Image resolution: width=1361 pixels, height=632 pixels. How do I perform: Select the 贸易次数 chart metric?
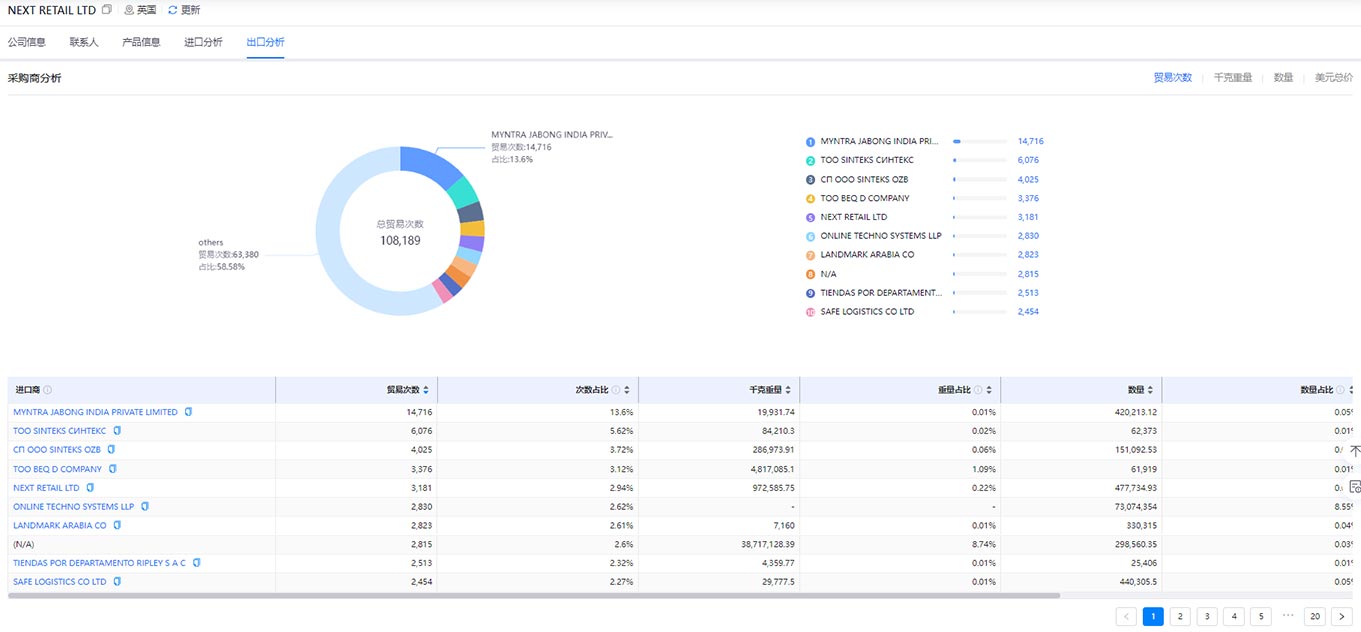tap(1173, 77)
